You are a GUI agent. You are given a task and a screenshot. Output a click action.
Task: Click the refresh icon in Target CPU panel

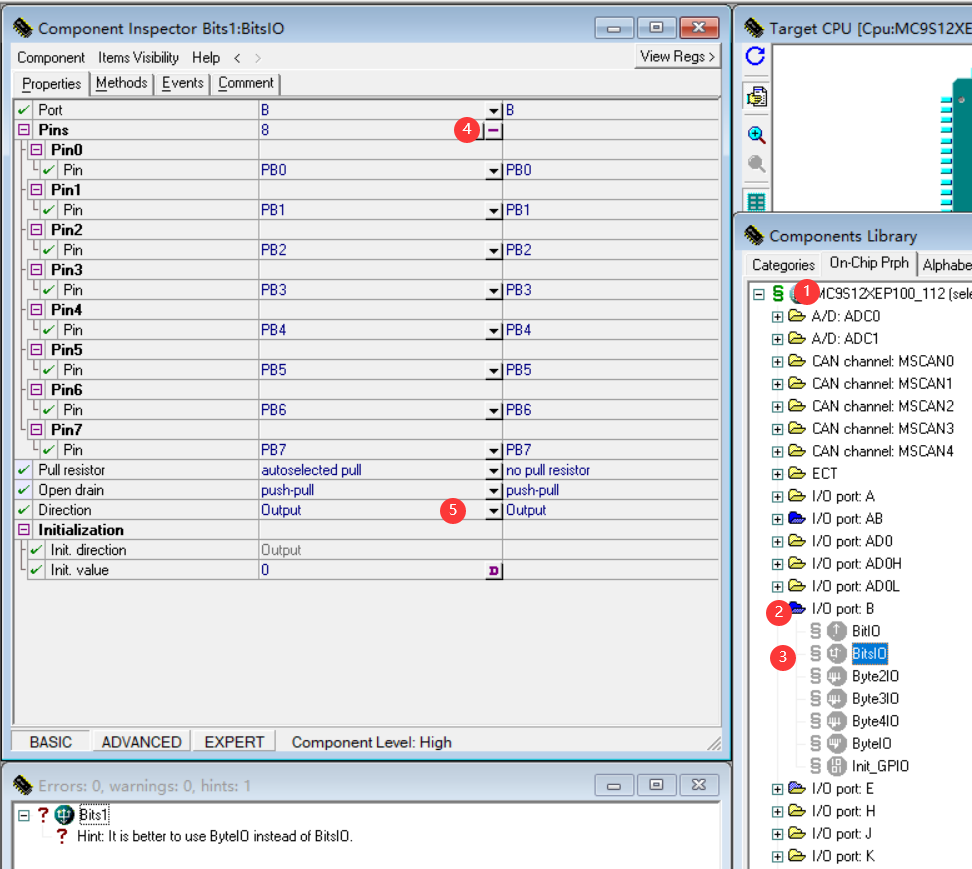(755, 56)
